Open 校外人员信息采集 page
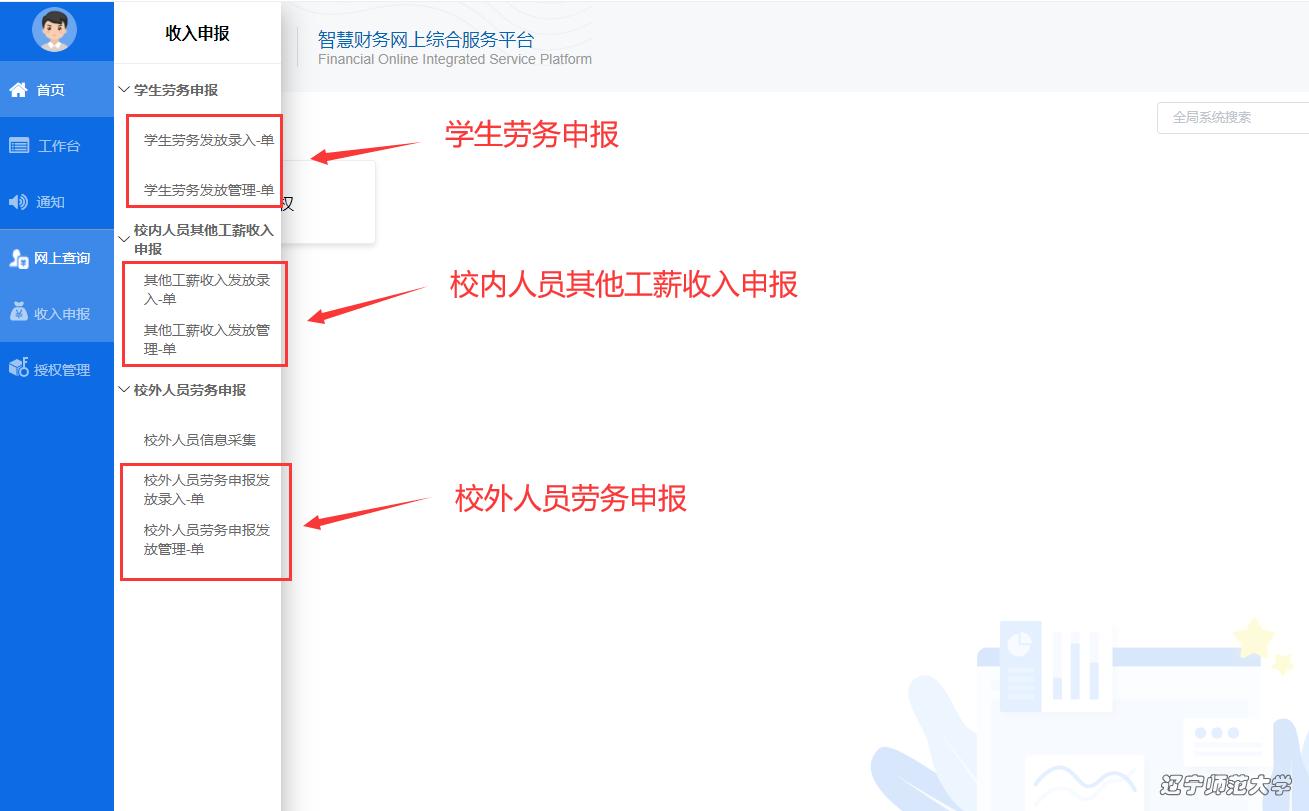The height and width of the screenshot is (811, 1309). (200, 440)
